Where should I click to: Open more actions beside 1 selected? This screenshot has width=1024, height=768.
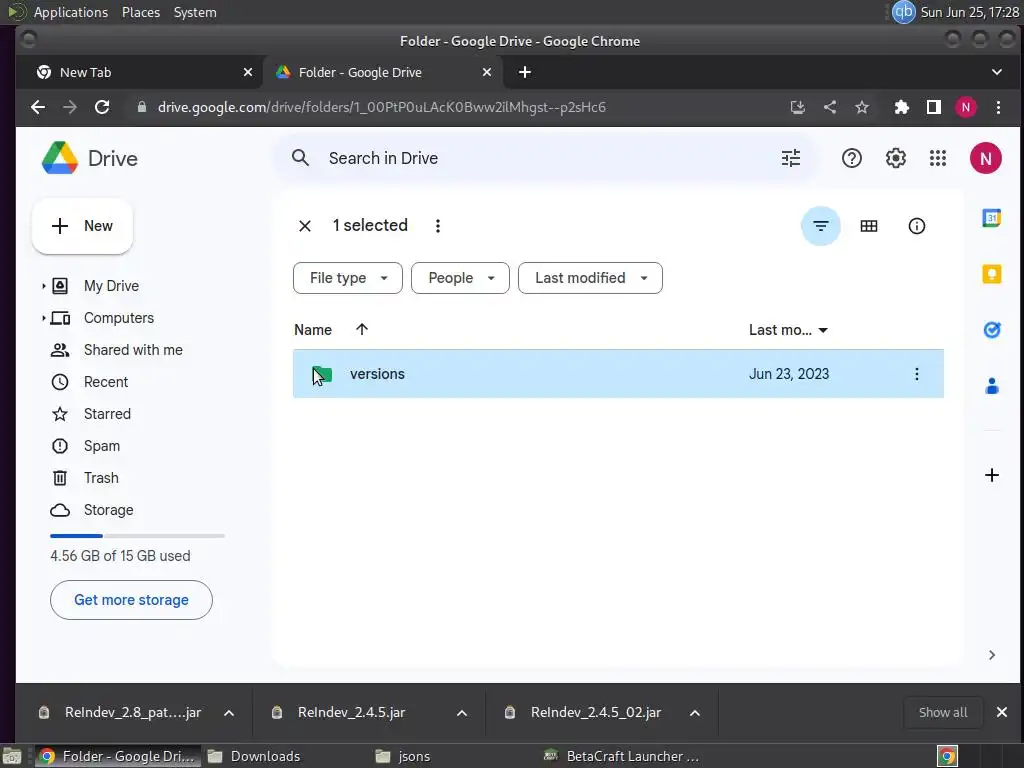click(x=438, y=226)
